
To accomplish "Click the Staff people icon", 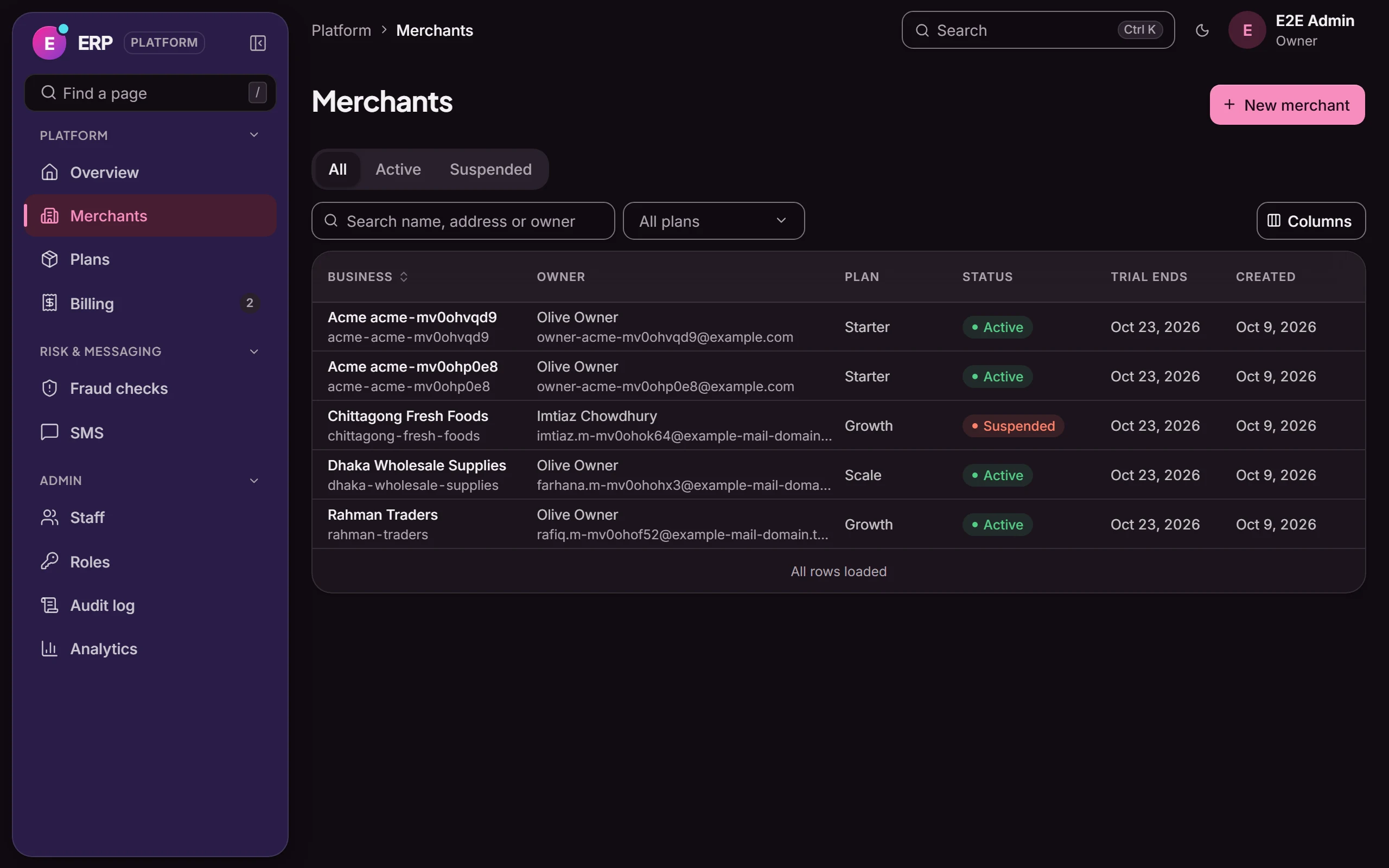I will click(50, 518).
